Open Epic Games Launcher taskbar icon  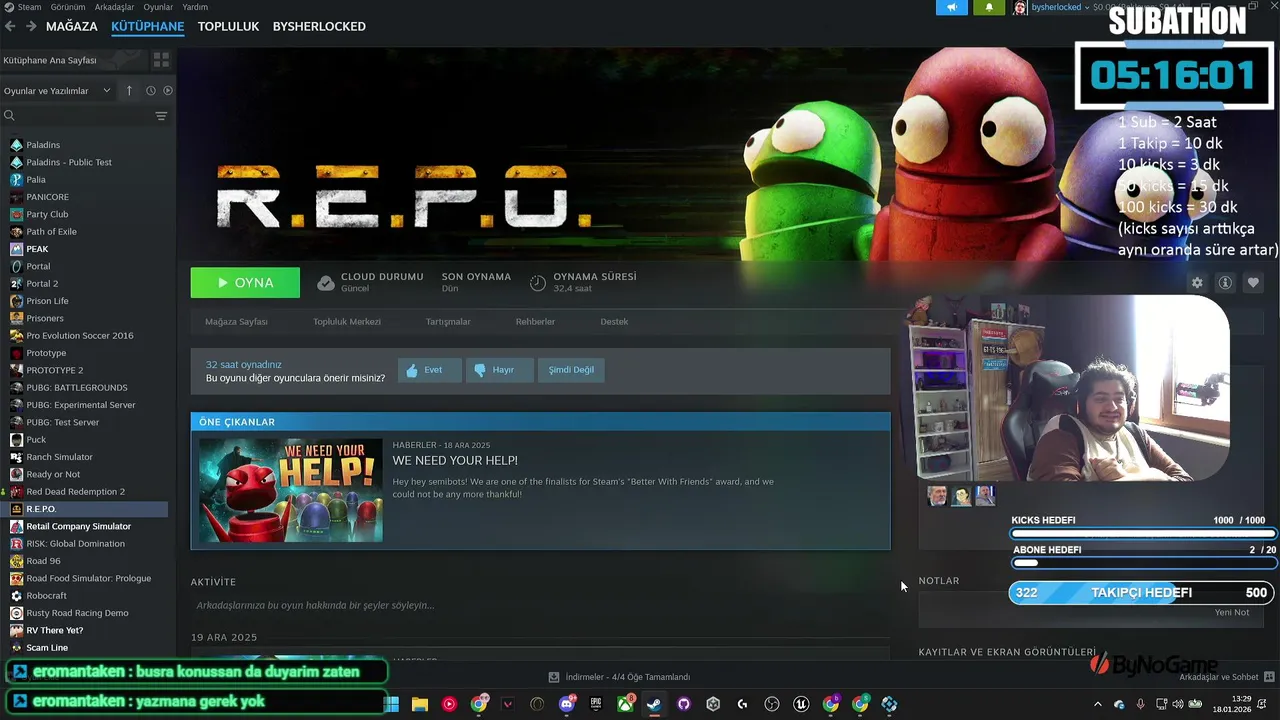click(x=596, y=704)
